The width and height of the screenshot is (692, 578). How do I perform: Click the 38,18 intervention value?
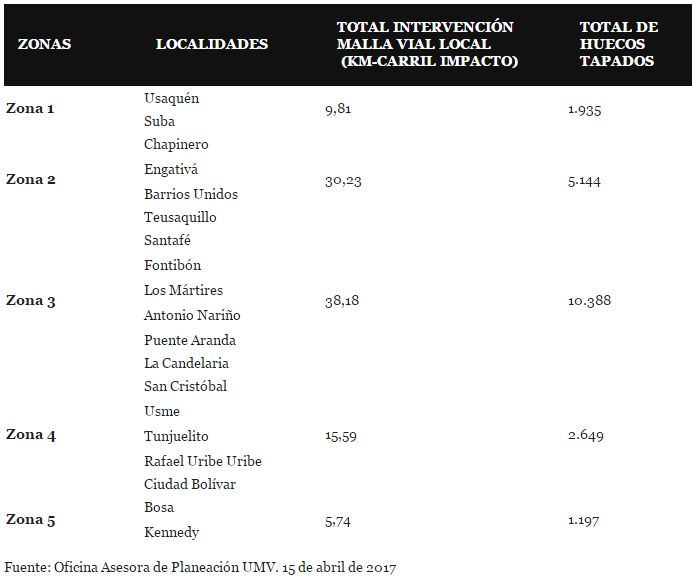[x=342, y=300]
